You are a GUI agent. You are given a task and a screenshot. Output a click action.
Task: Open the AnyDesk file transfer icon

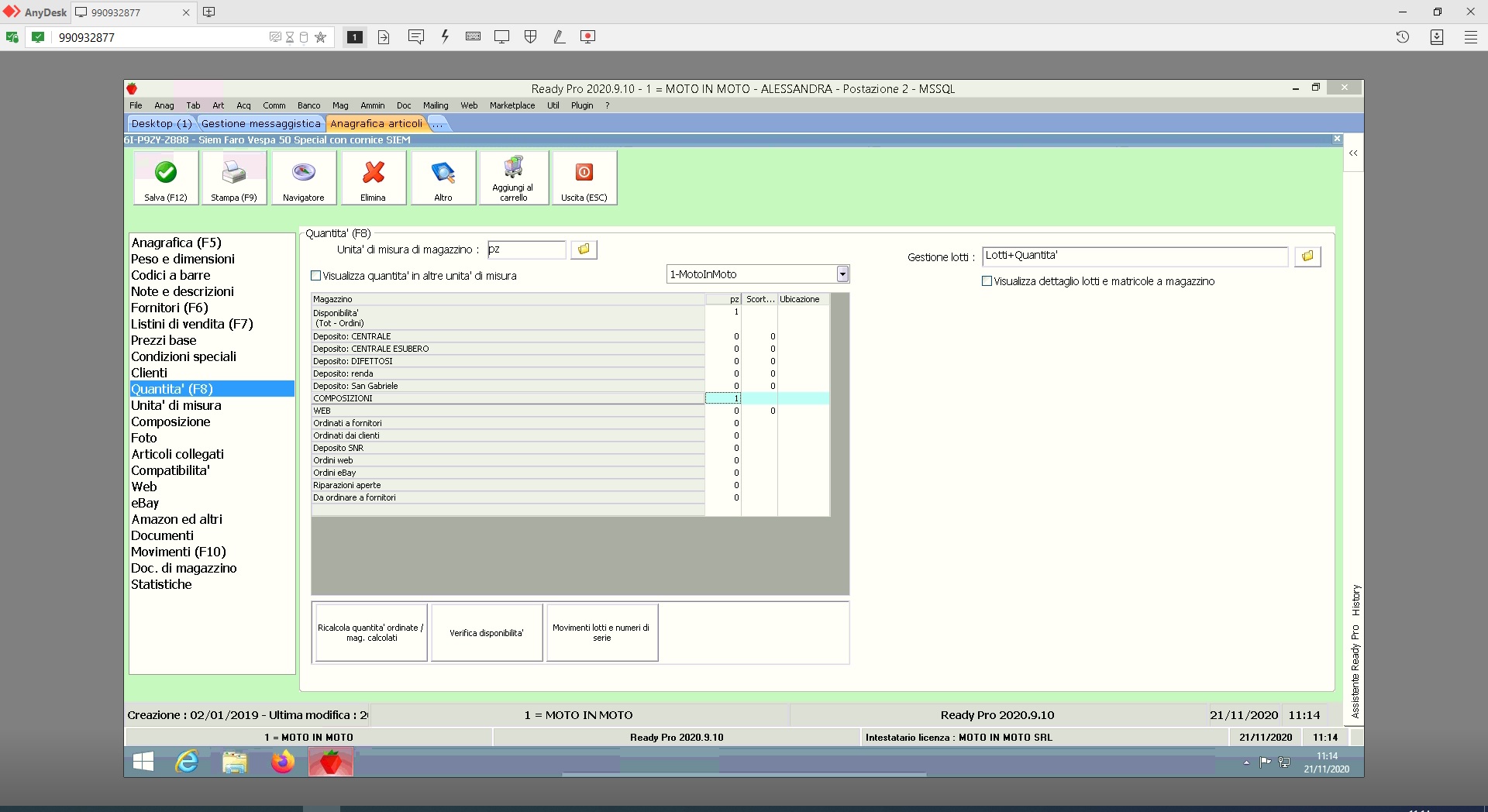coord(384,36)
